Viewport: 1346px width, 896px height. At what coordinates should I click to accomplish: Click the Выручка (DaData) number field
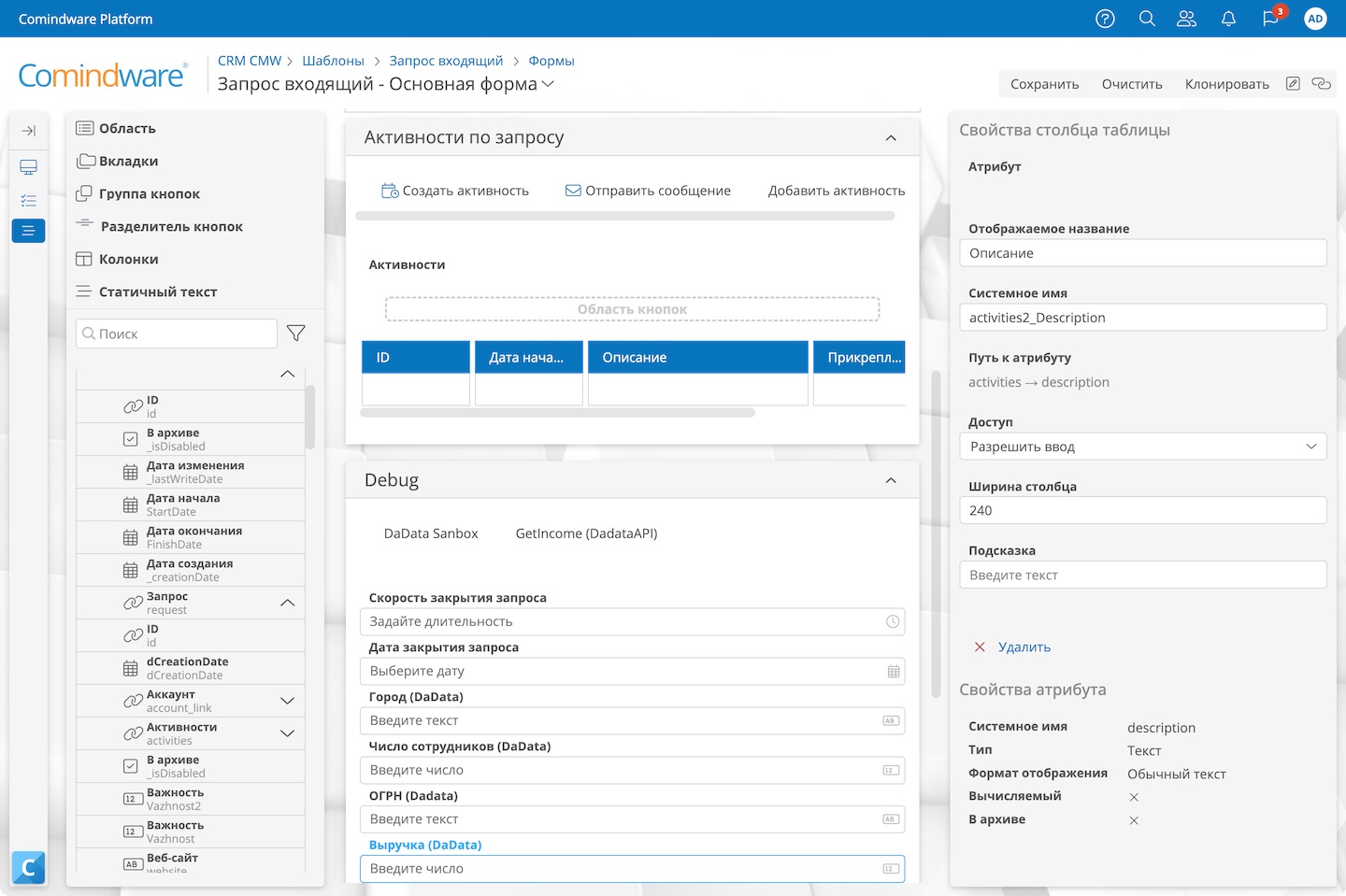tap(632, 869)
